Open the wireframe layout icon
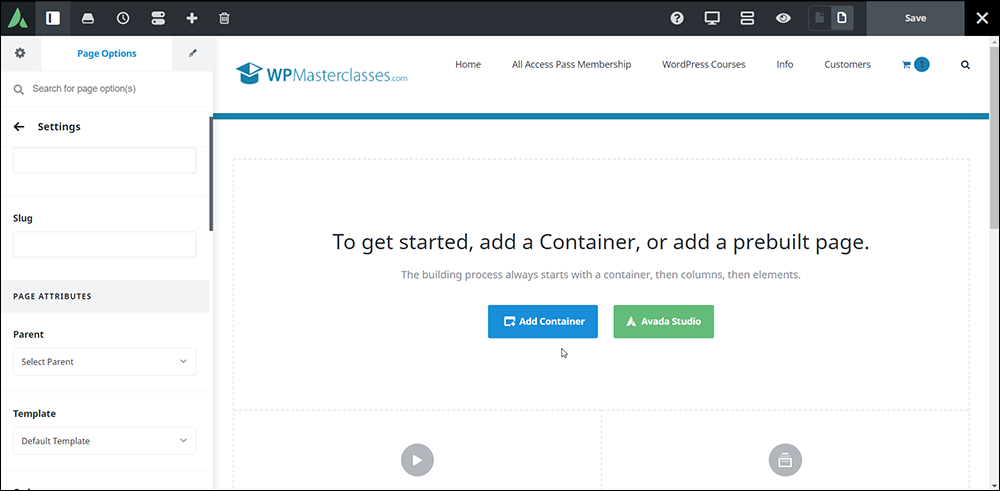 pyautogui.click(x=747, y=18)
